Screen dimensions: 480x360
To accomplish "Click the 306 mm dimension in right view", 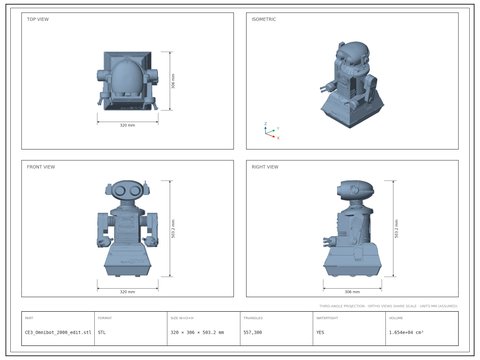I will [x=352, y=292].
